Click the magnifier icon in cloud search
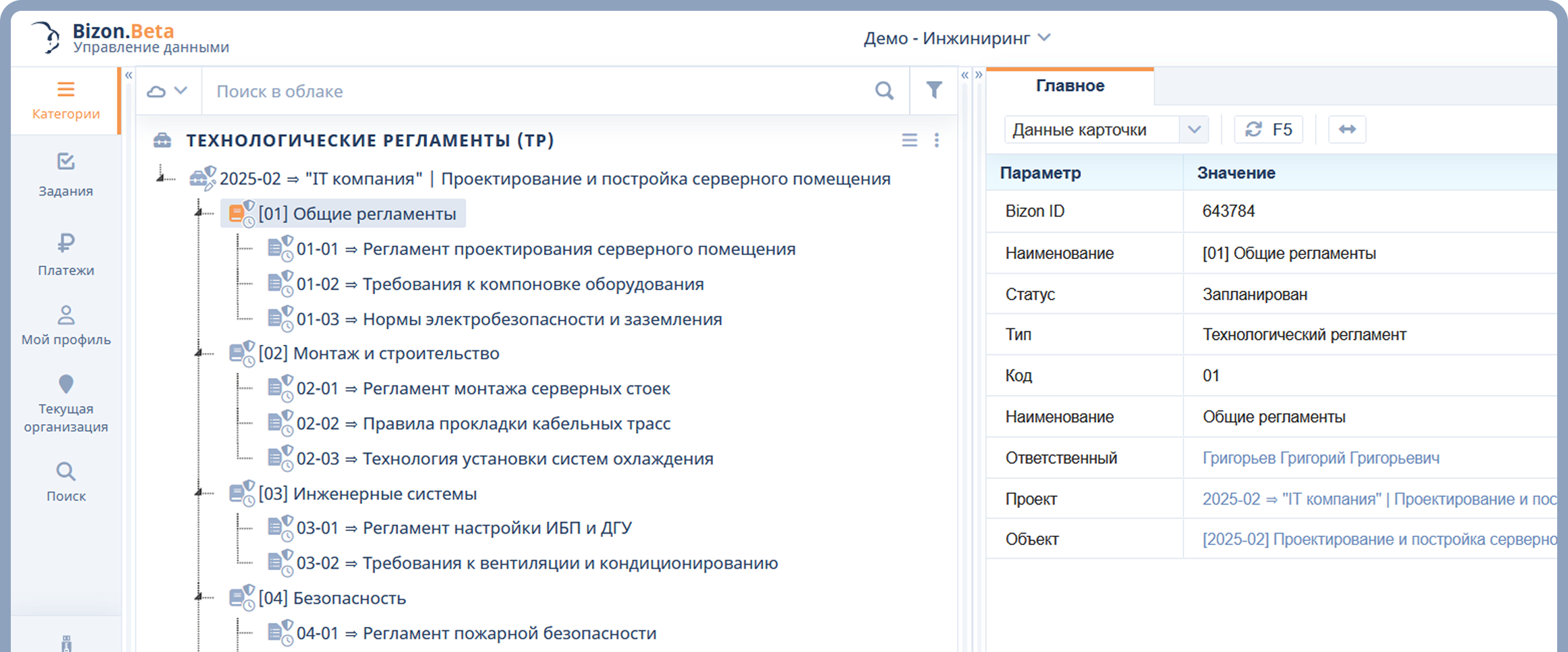 pos(884,91)
